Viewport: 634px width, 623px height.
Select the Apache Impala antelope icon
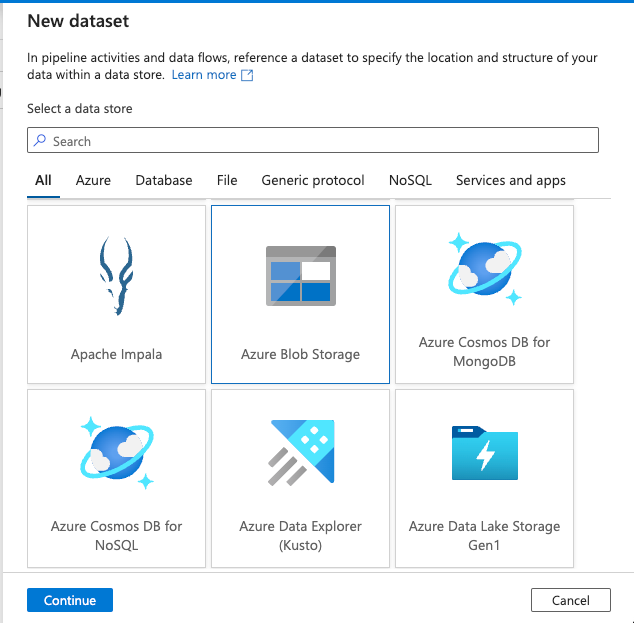pos(116,275)
